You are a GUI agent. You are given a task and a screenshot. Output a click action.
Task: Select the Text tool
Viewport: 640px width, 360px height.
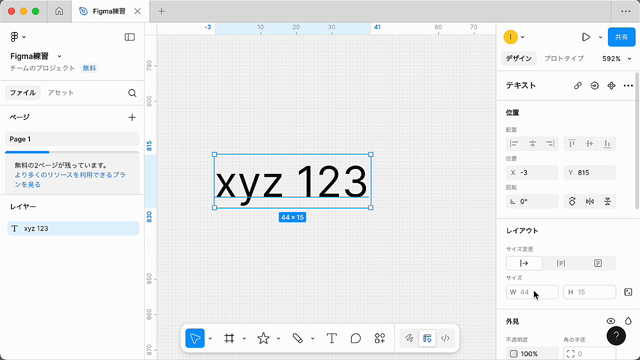pyautogui.click(x=331, y=338)
